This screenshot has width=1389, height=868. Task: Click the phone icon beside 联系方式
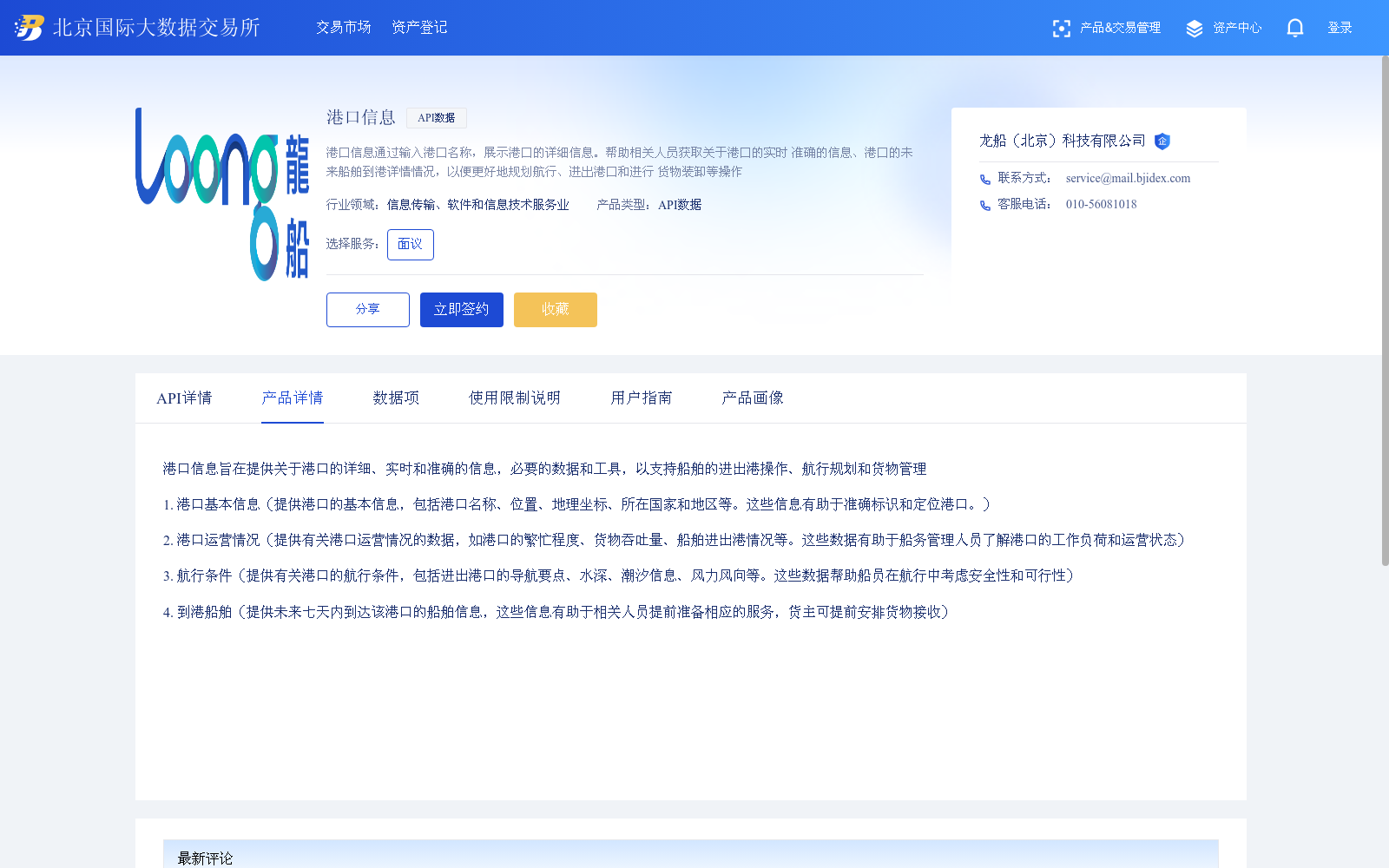click(x=985, y=180)
